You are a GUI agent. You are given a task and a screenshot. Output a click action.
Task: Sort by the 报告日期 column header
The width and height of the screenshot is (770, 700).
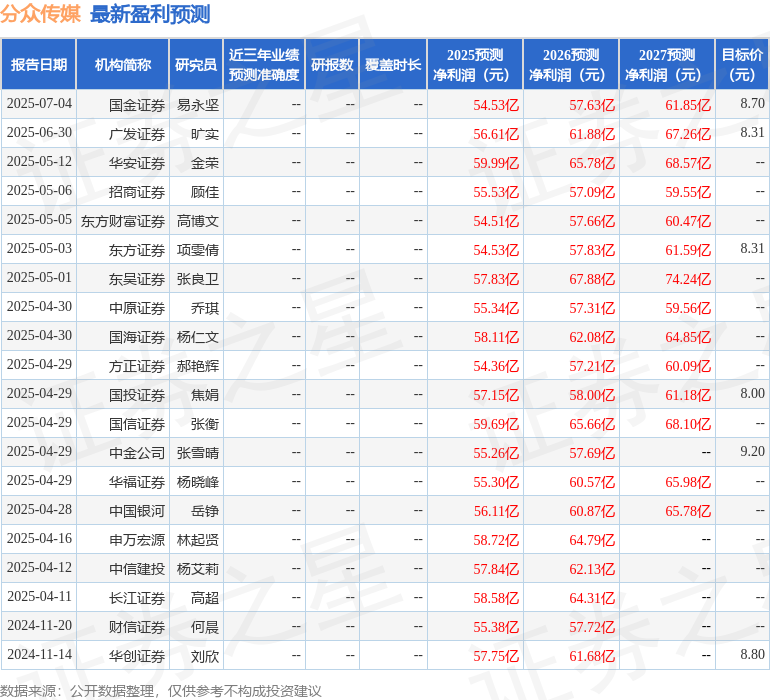click(39, 64)
